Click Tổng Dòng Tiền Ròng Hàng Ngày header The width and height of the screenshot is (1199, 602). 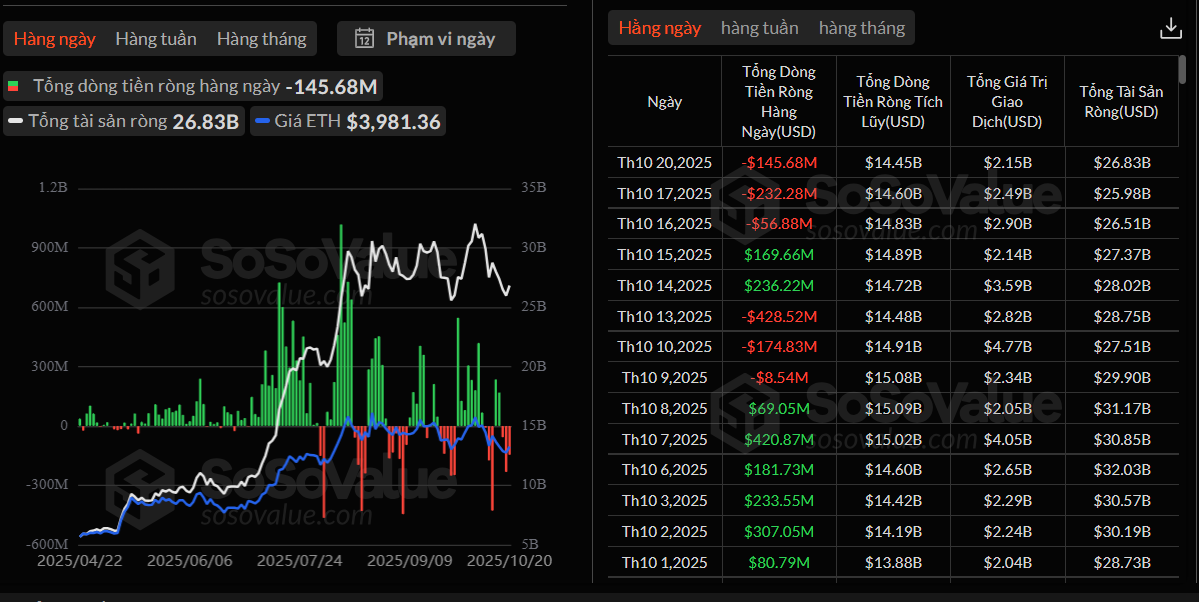click(779, 102)
